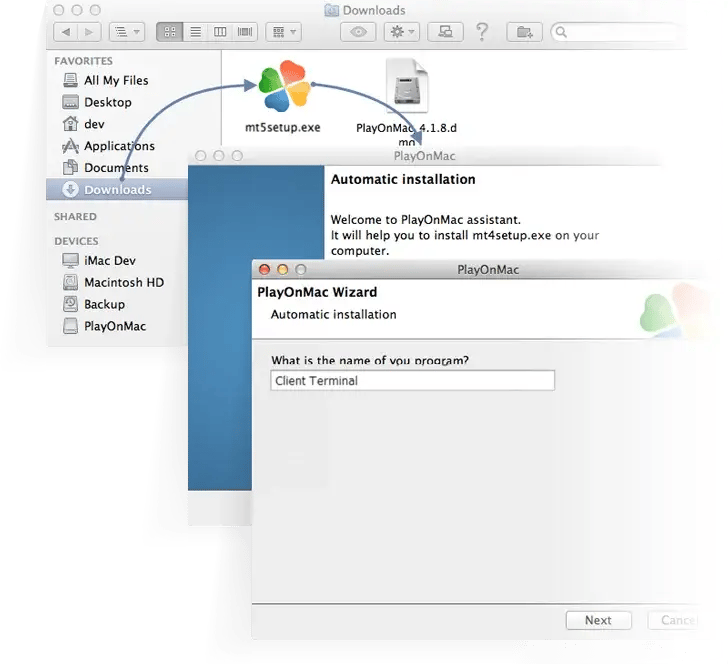Image resolution: width=728 pixels, height=664 pixels.
Task: Switch Finder to list view
Action: (x=195, y=32)
